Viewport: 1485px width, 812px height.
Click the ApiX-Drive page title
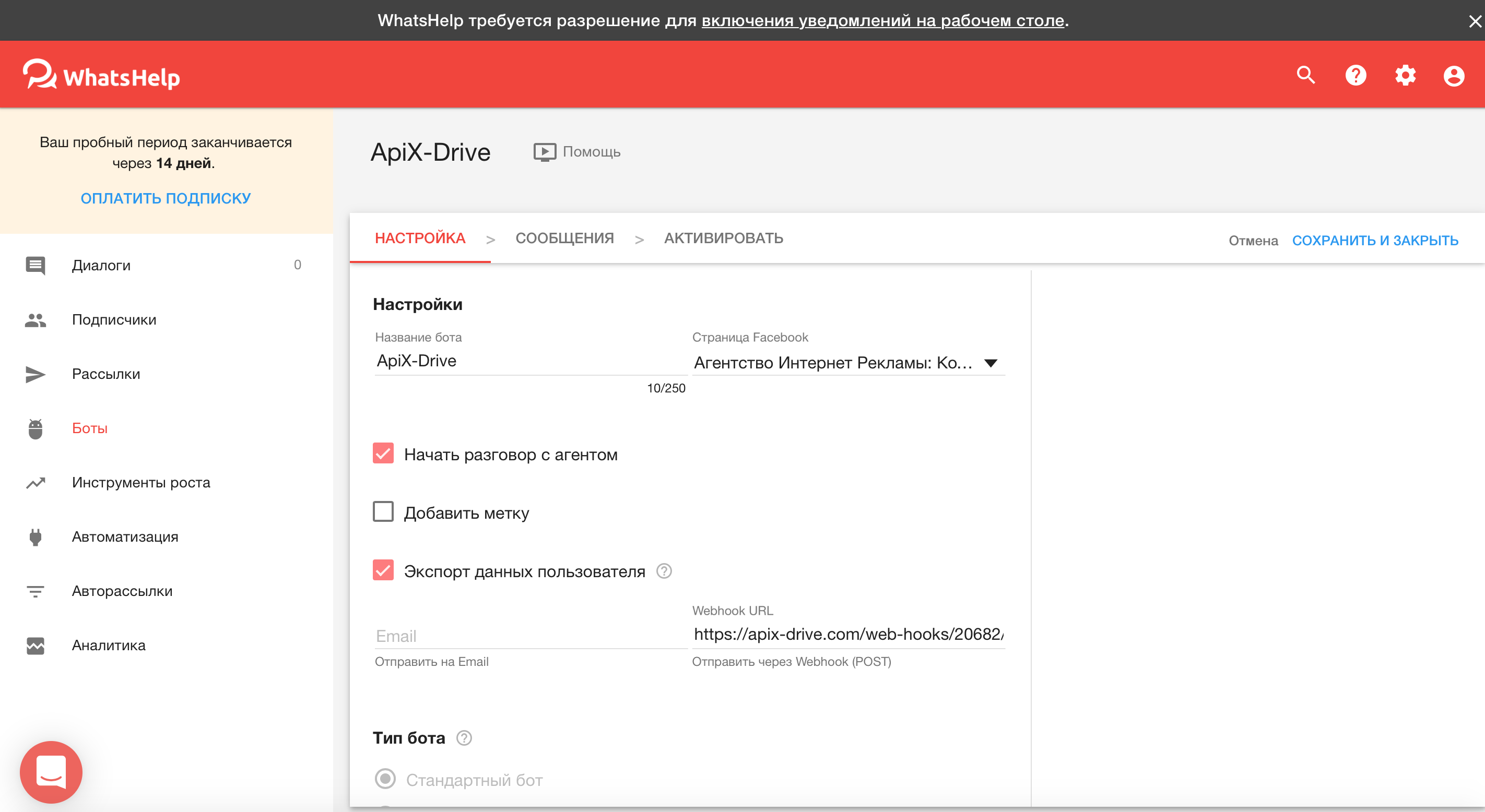430,152
